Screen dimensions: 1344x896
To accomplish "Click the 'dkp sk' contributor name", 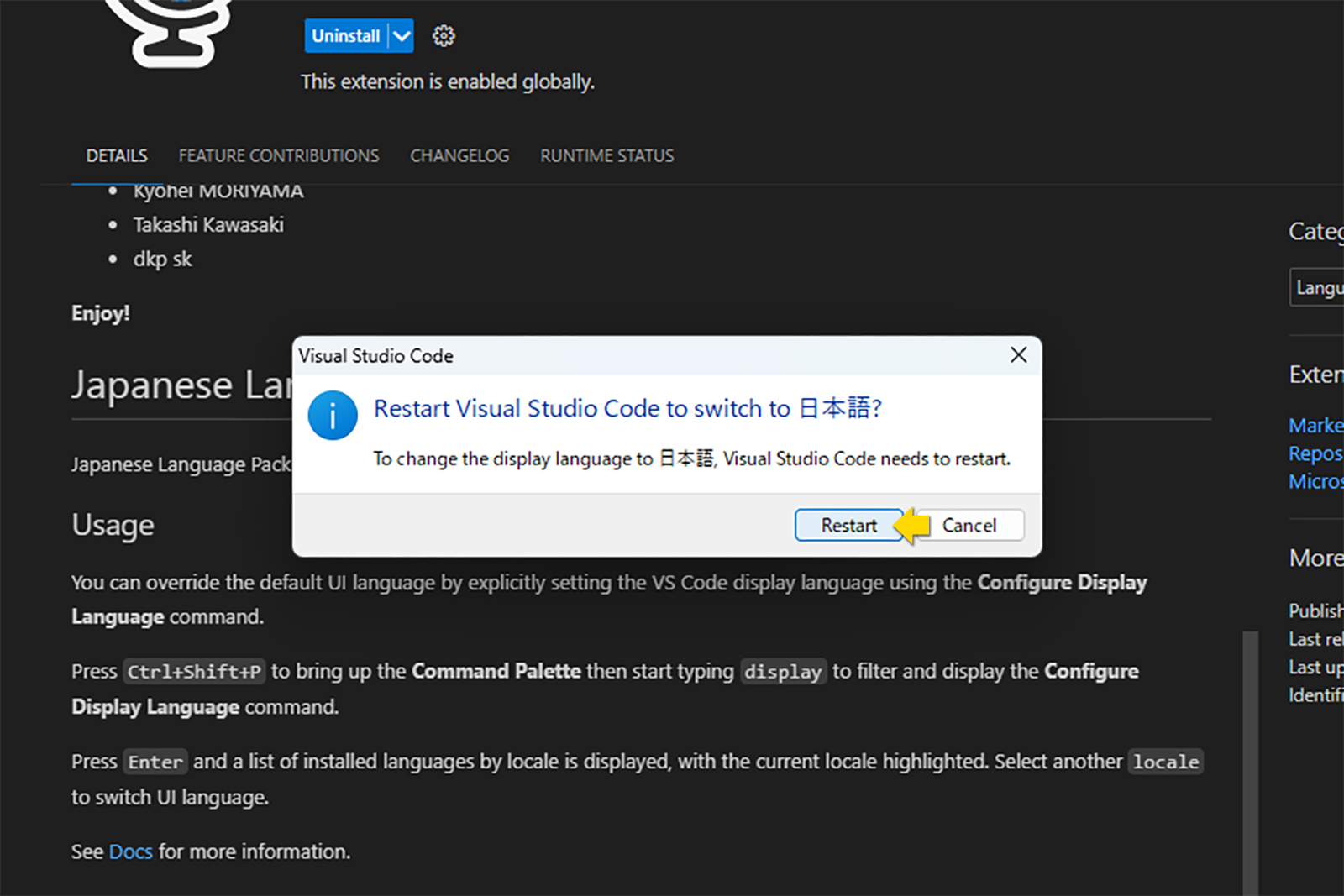I will coord(162,259).
